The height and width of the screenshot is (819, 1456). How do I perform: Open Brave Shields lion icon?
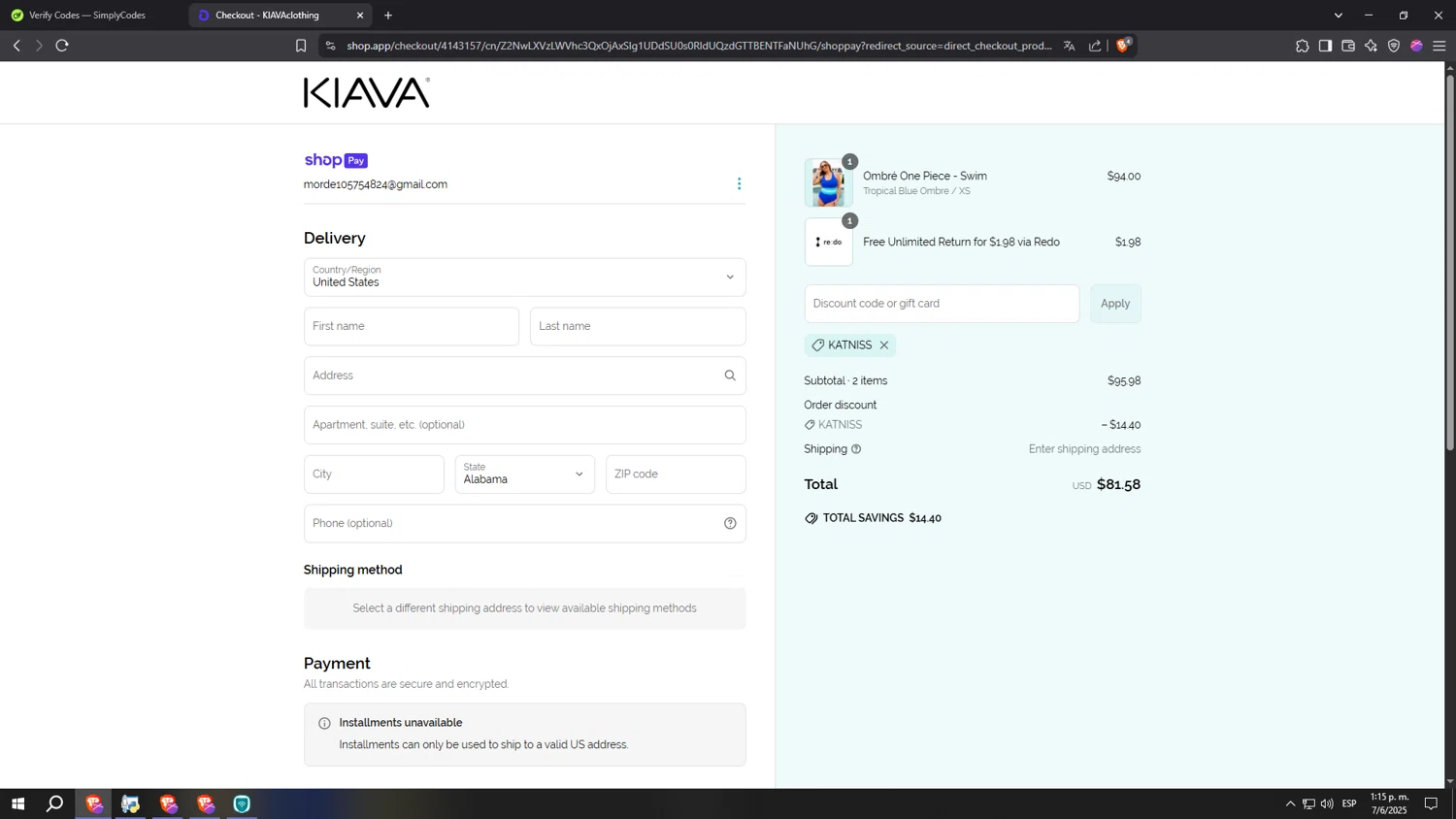[x=1124, y=45]
